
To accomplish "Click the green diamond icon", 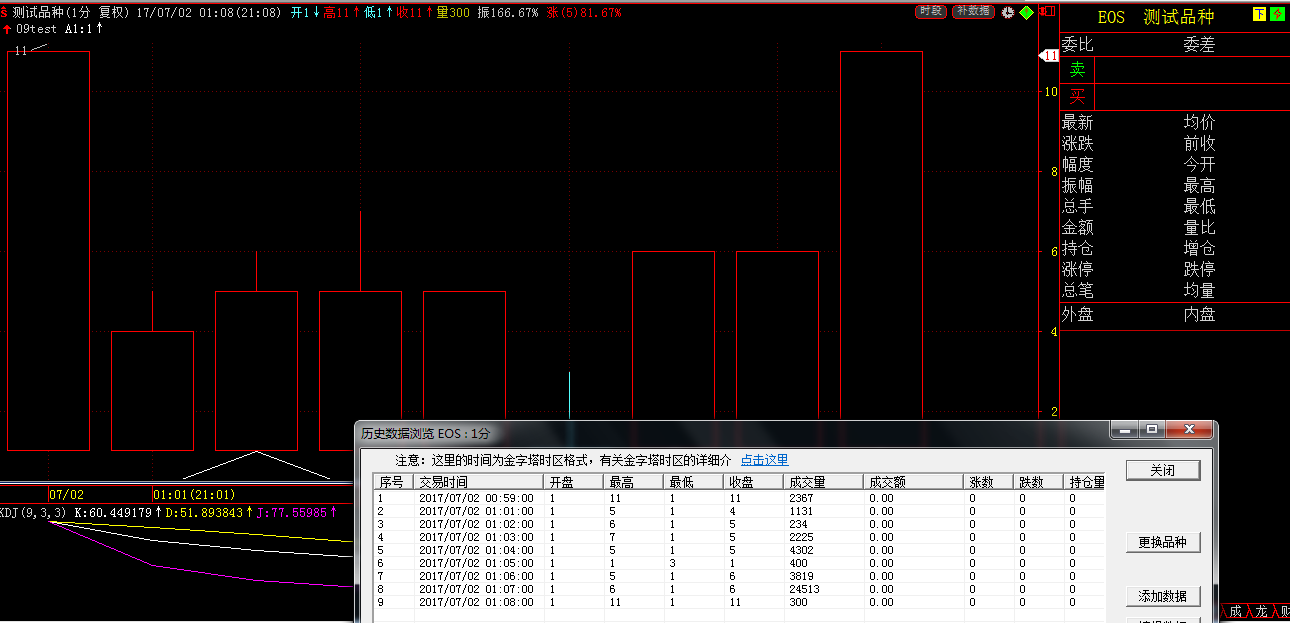I will coord(1026,12).
